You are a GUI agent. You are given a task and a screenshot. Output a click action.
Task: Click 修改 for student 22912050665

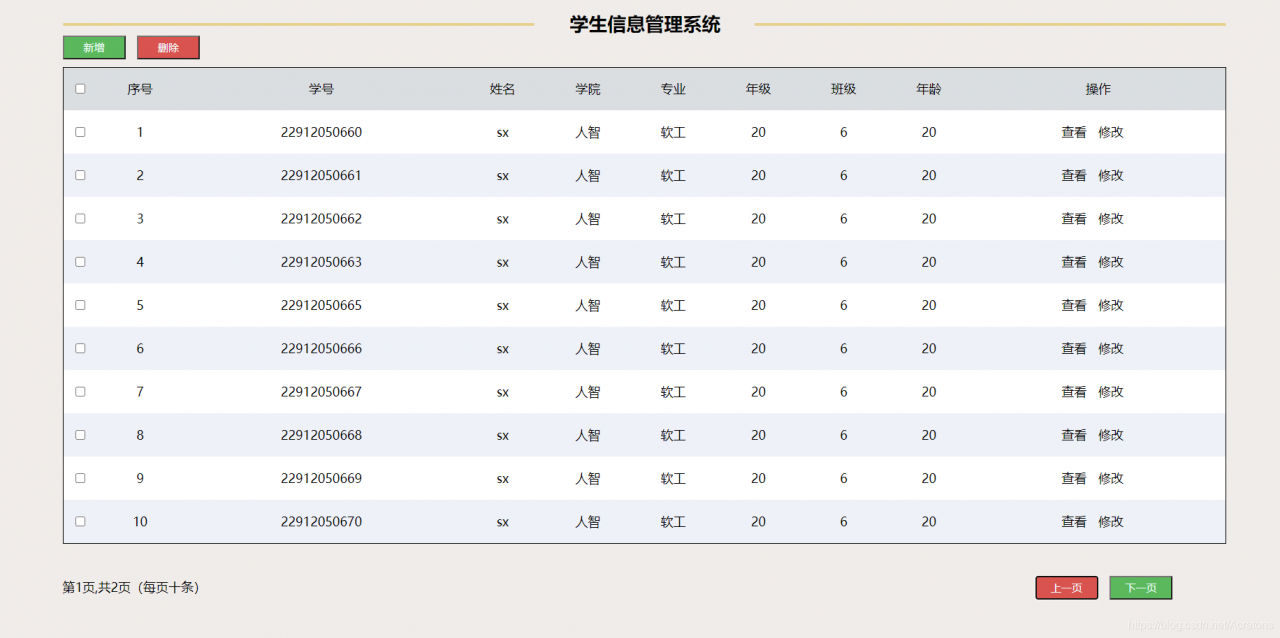[x=1111, y=305]
